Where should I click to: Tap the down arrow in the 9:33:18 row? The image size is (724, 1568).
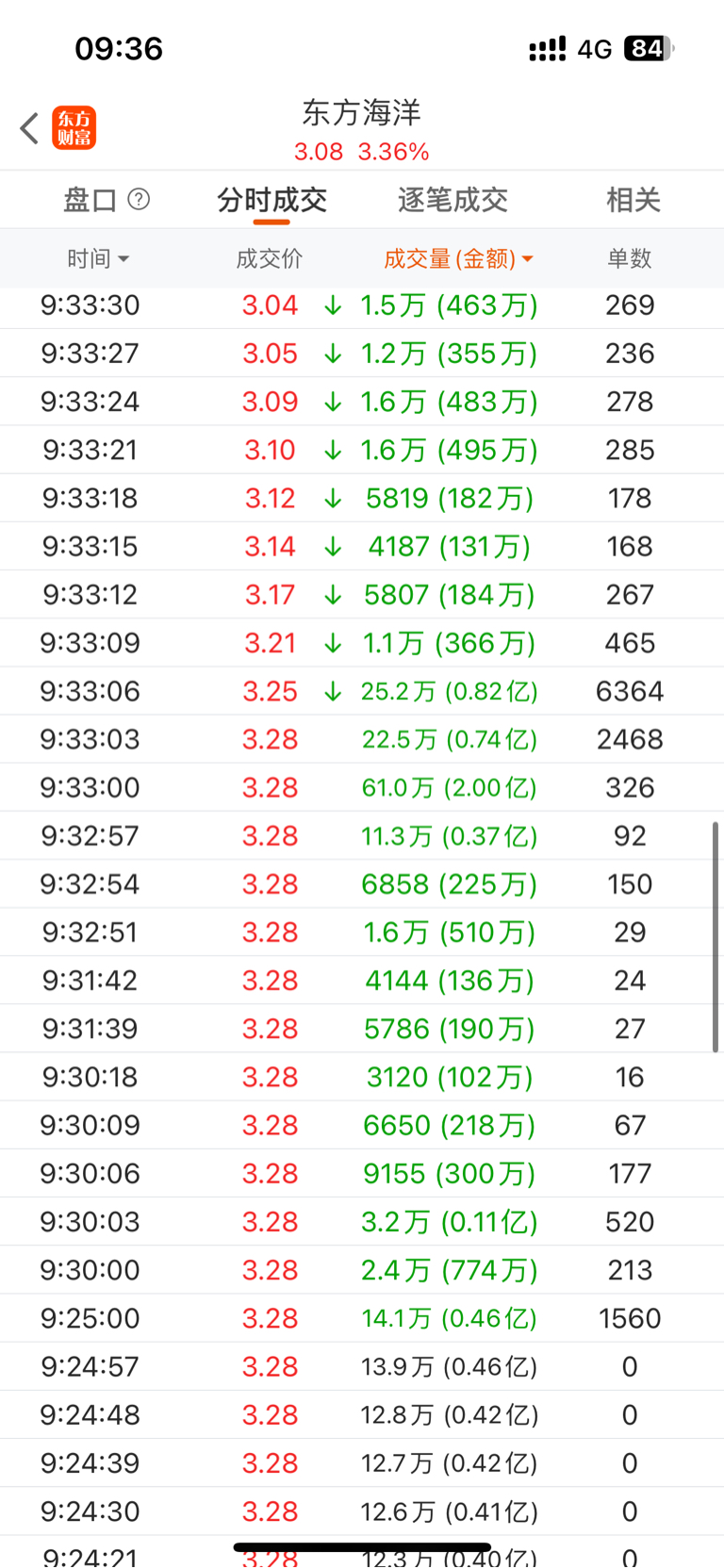pyautogui.click(x=332, y=499)
